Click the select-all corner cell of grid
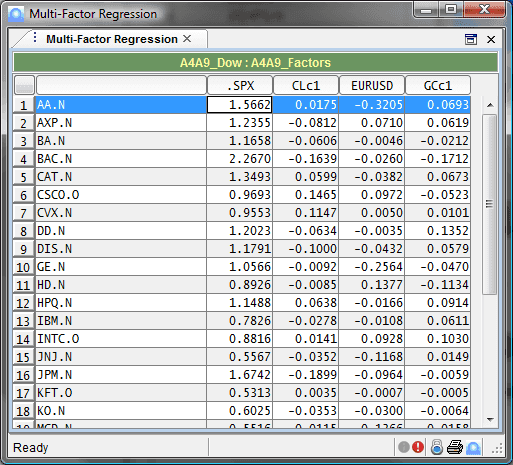 coord(24,85)
